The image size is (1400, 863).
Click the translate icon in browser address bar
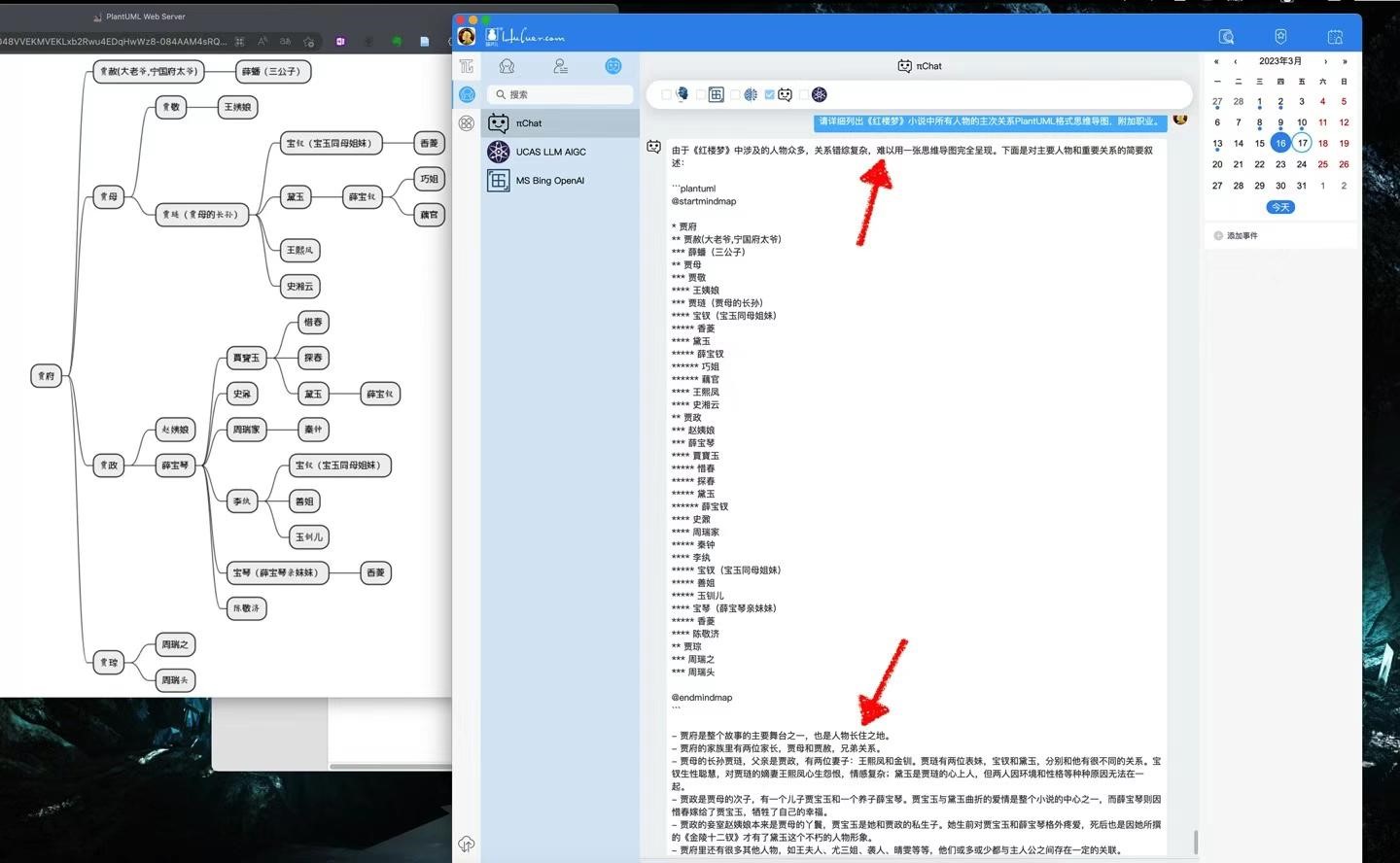pyautogui.click(x=285, y=42)
